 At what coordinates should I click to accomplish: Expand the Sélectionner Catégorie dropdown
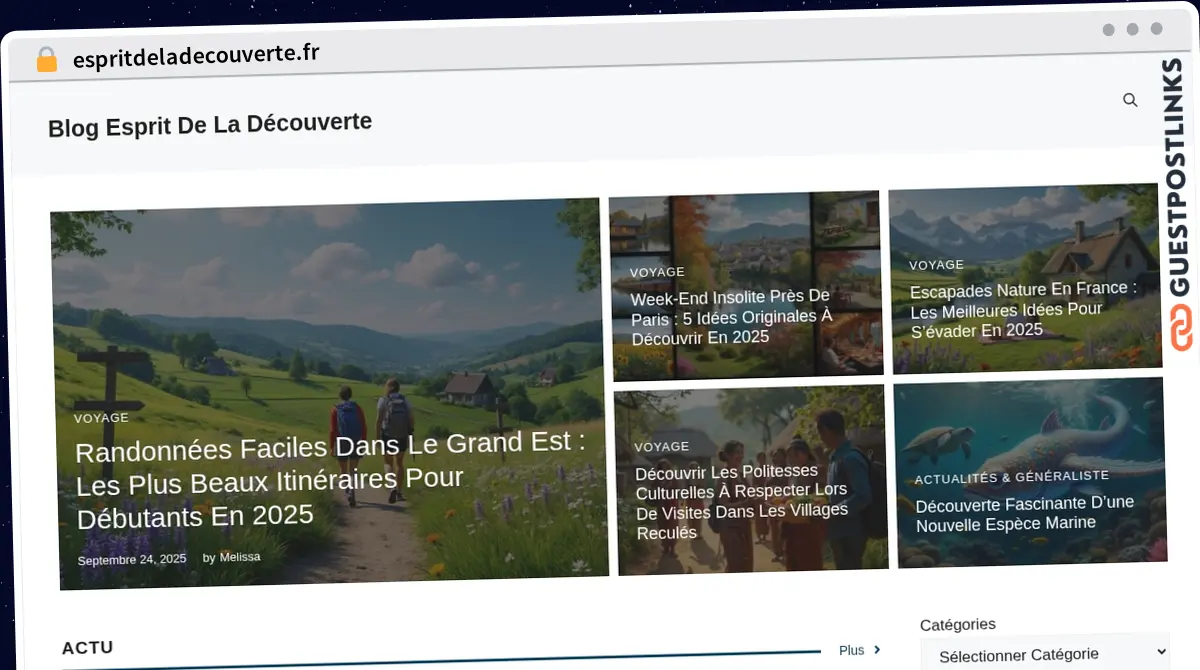(x=1044, y=654)
